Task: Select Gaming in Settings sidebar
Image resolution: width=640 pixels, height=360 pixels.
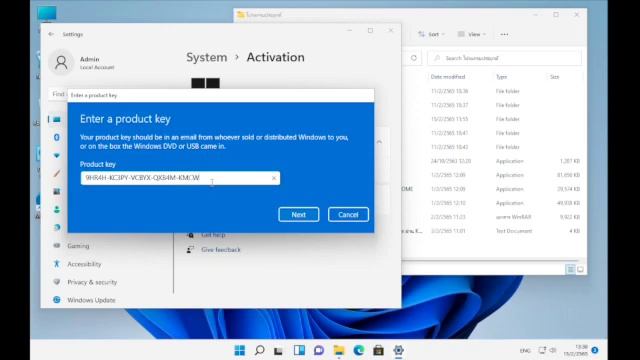Action: click(78, 246)
